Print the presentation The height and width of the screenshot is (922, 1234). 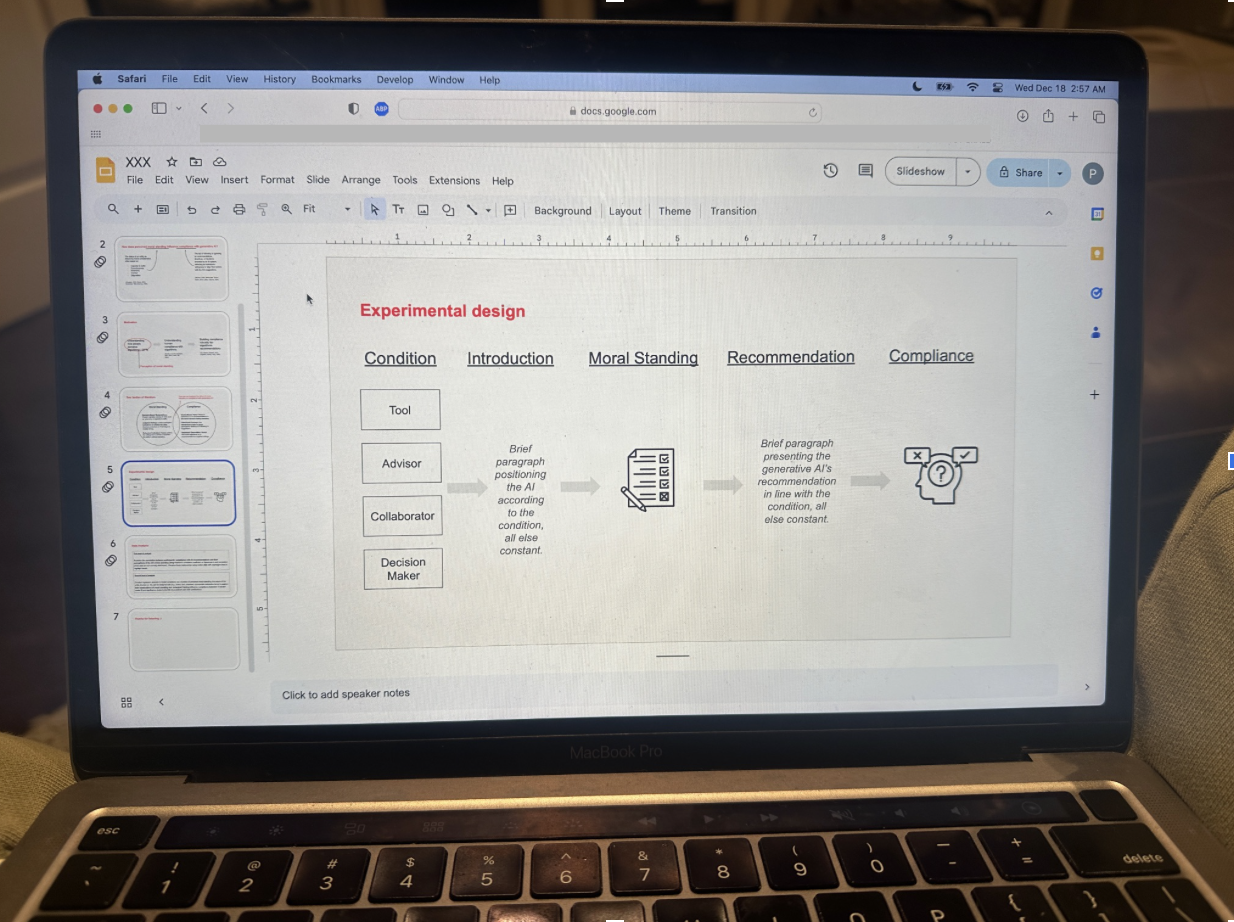tap(239, 210)
